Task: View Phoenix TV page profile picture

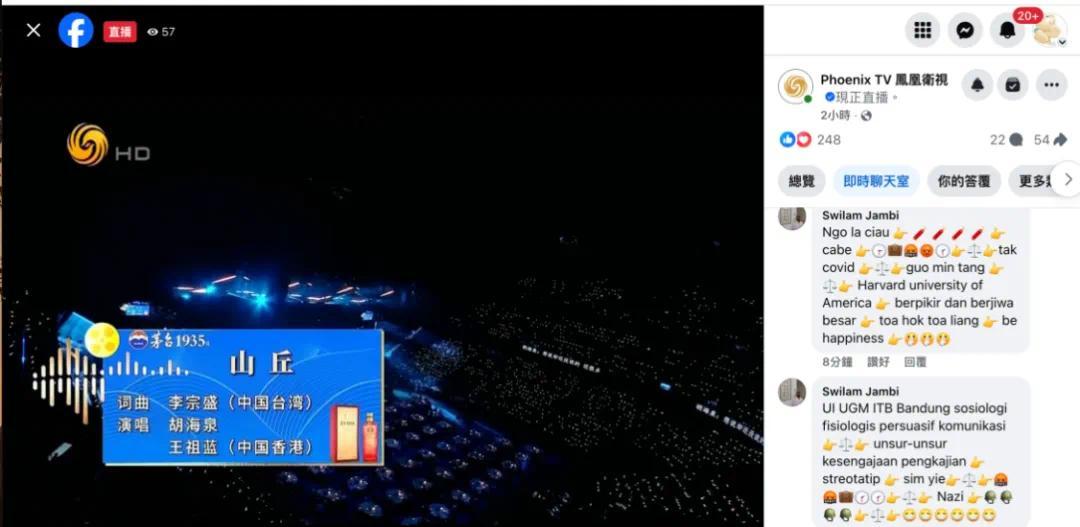Action: (x=795, y=86)
